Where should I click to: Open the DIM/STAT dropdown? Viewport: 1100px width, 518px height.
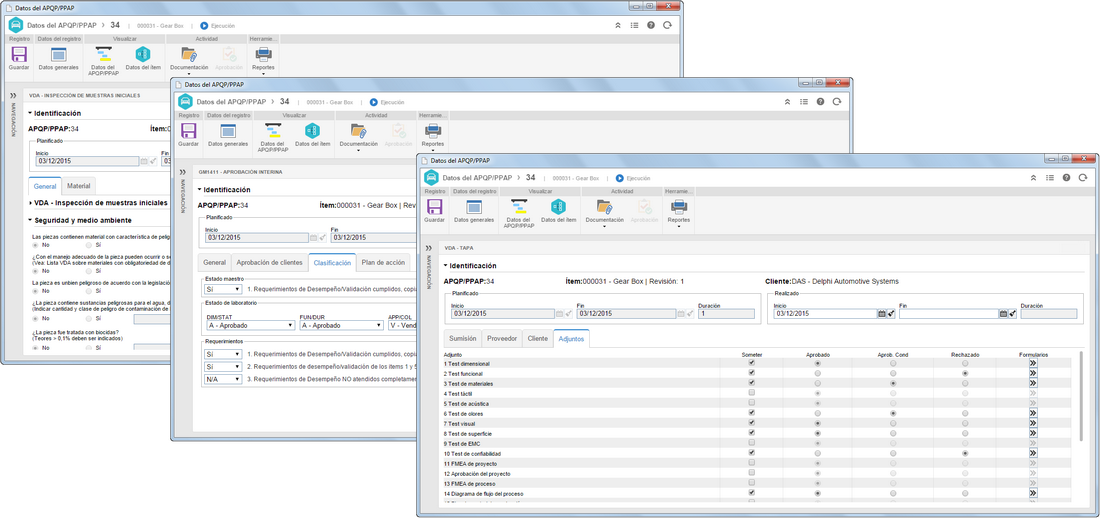click(249, 325)
